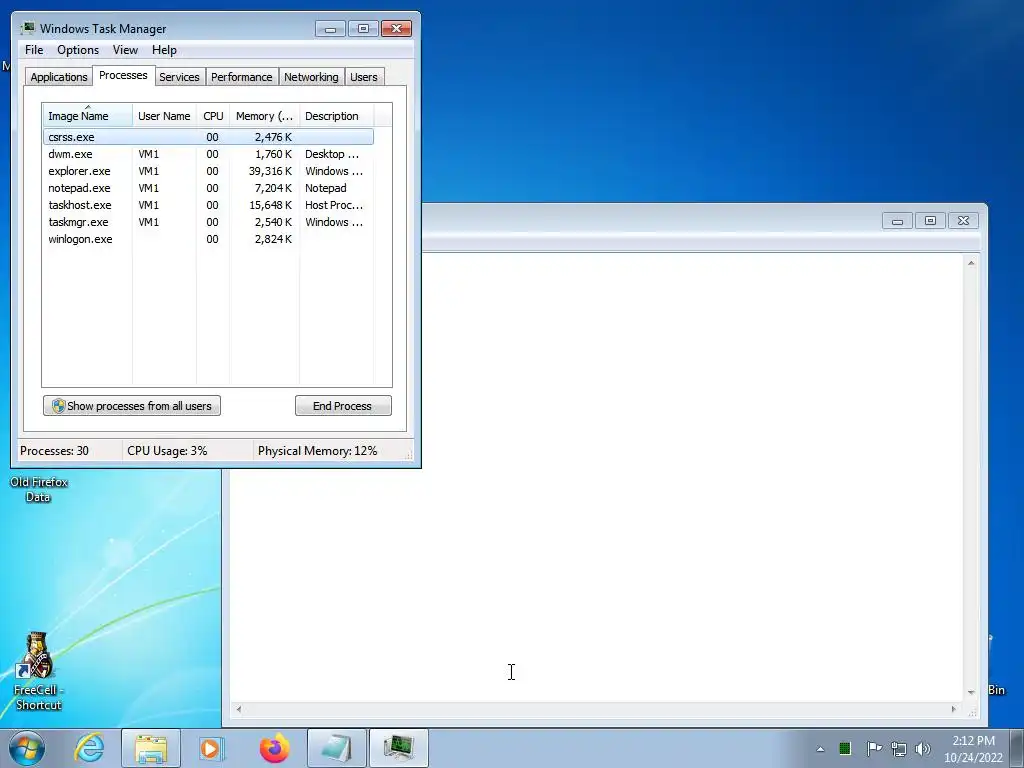Select the Processes tab
The height and width of the screenshot is (768, 1024).
click(123, 75)
